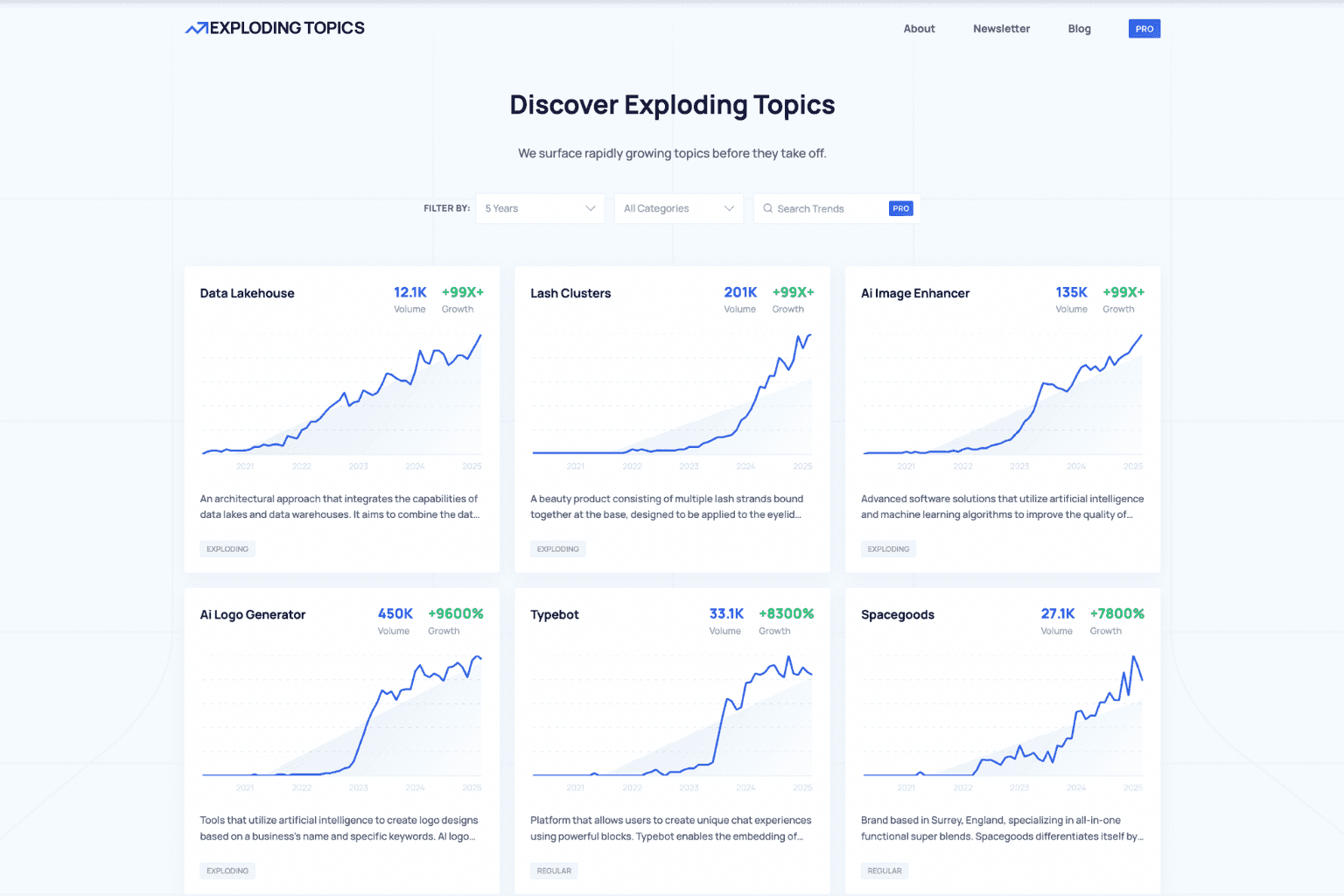1344x896 pixels.
Task: Click the search magnifier icon
Action: coord(767,208)
